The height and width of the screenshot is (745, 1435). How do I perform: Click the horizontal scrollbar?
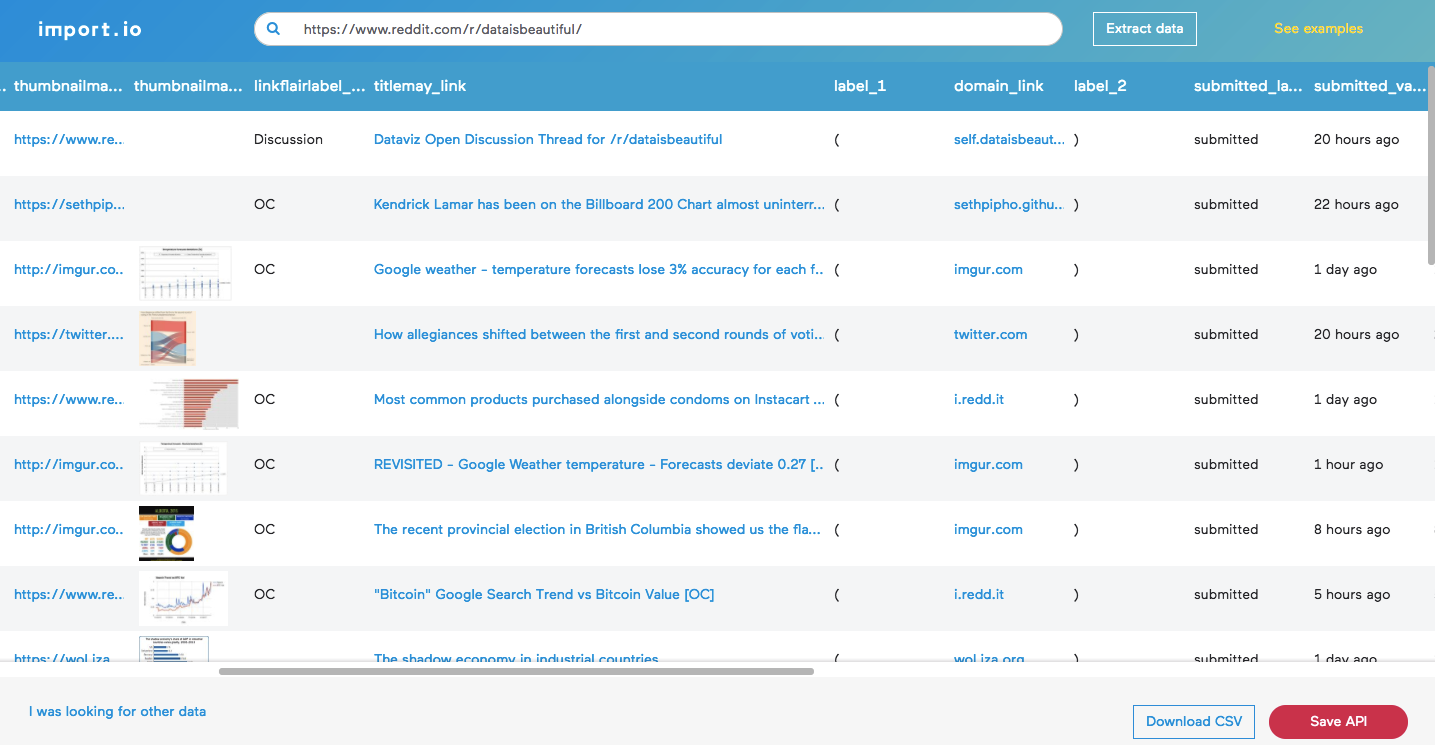coord(516,671)
